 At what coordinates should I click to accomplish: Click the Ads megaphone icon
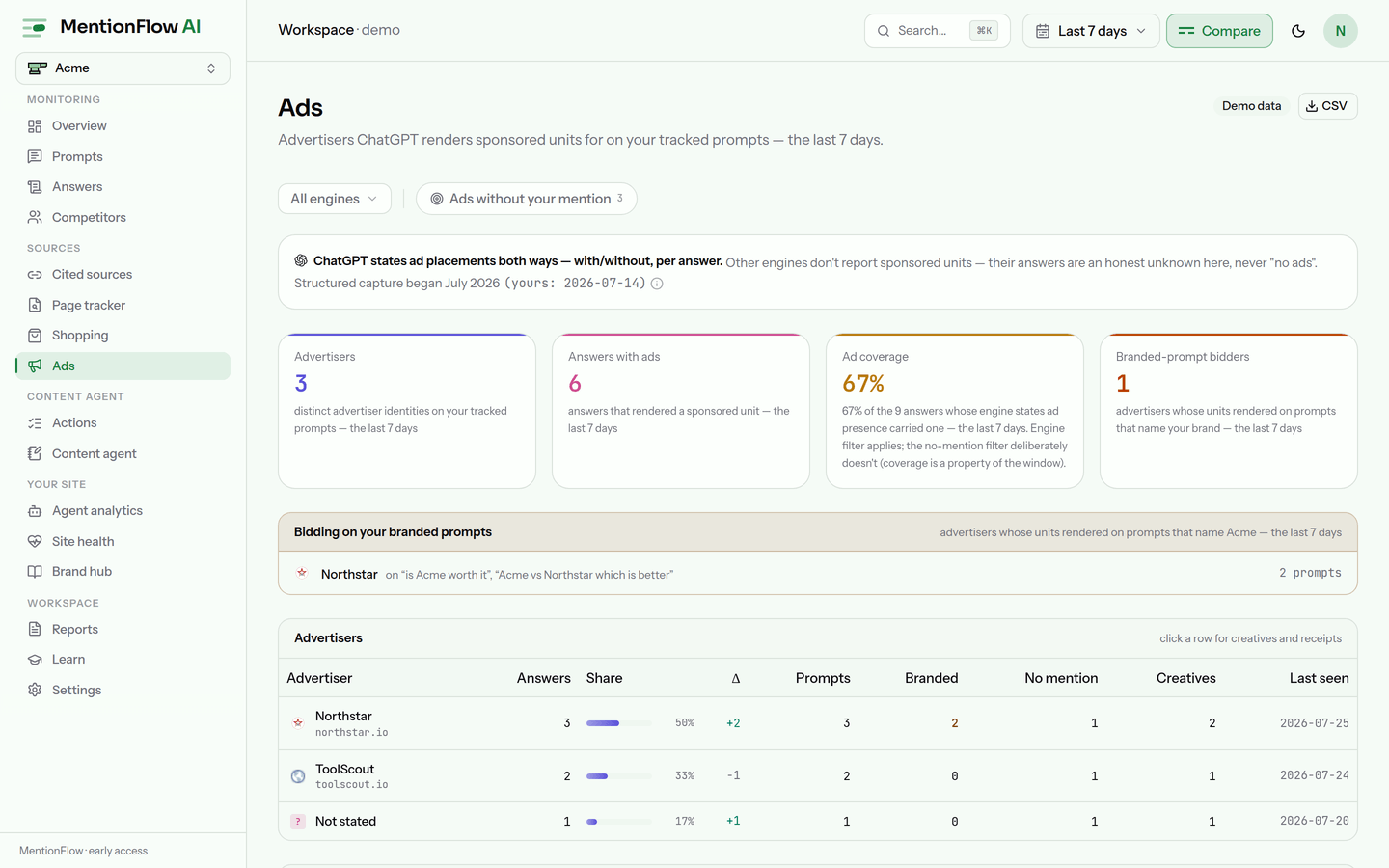(x=35, y=366)
